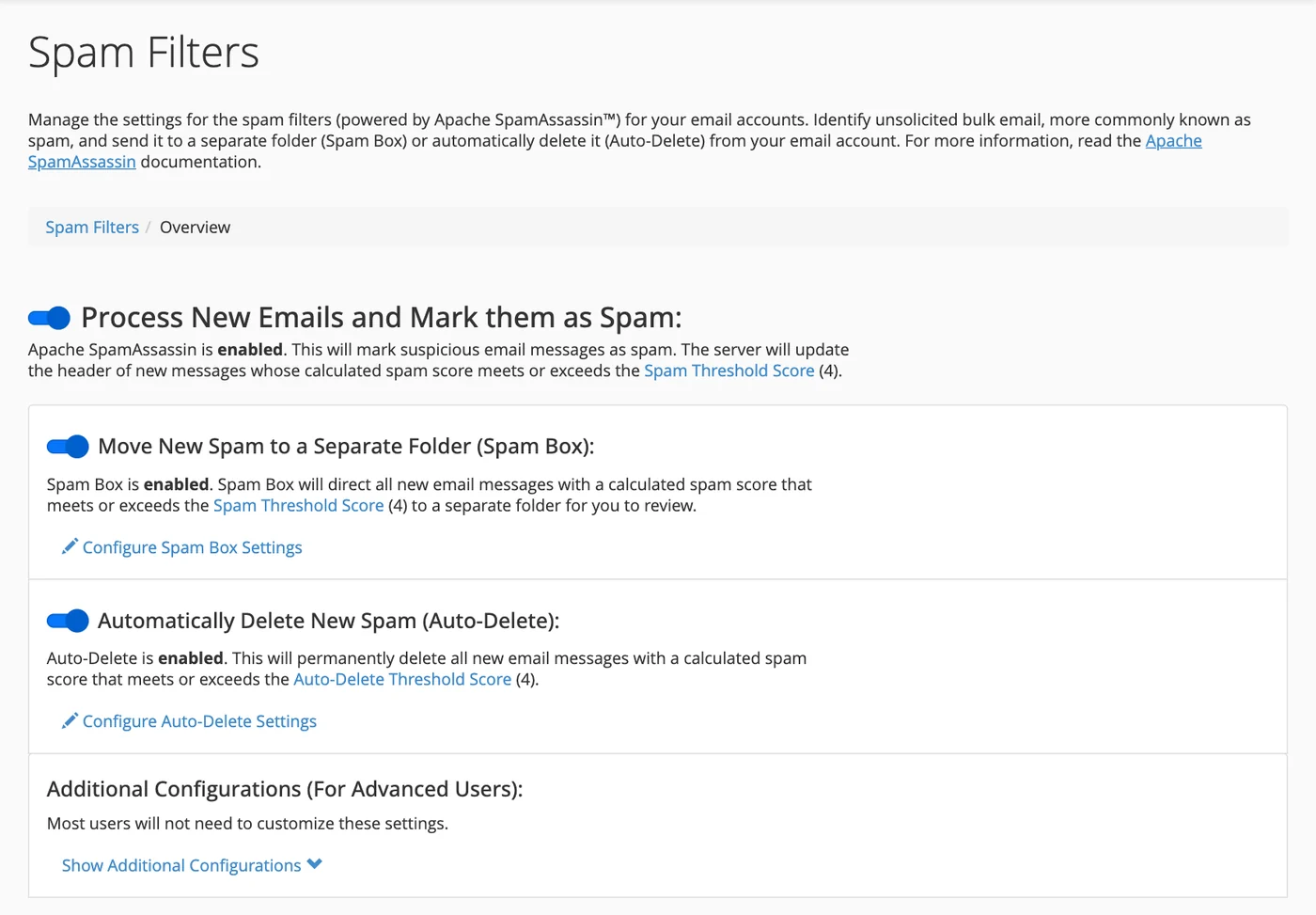Click pencil icon beside Configure Auto-Delete Settings

click(70, 720)
